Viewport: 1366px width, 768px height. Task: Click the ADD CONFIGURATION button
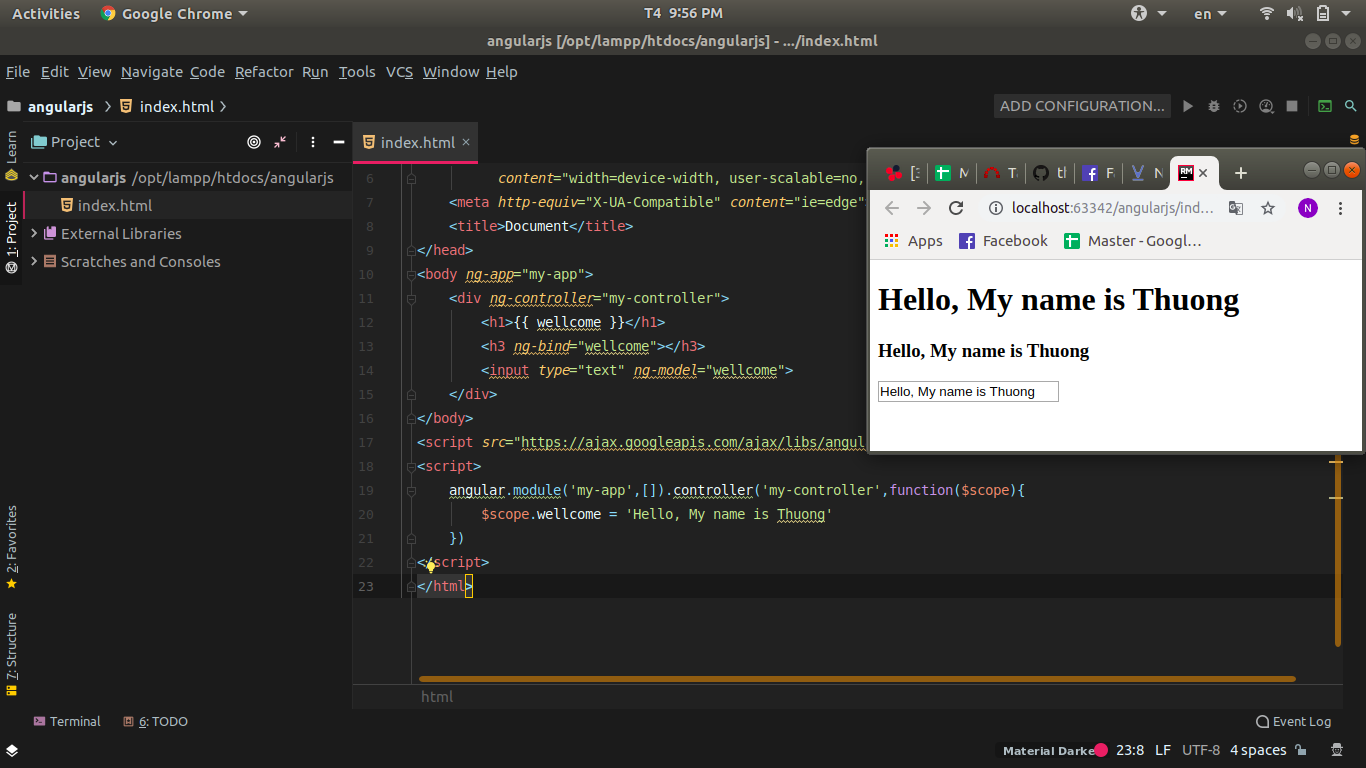1082,106
